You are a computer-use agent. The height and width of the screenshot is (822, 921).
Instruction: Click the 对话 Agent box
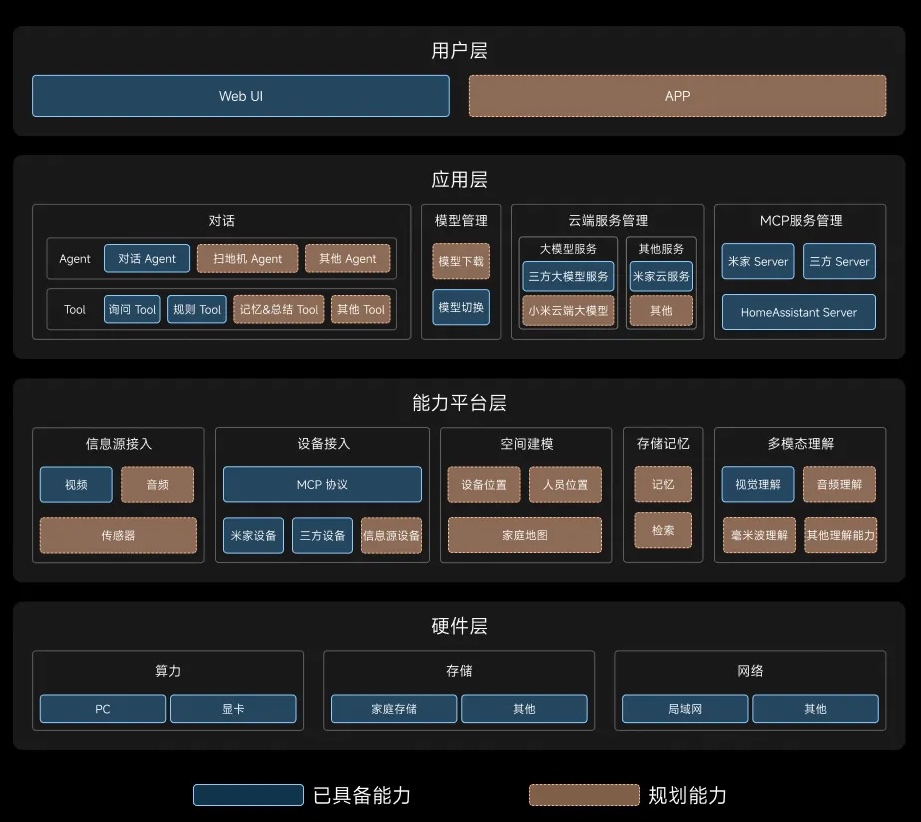click(147, 259)
